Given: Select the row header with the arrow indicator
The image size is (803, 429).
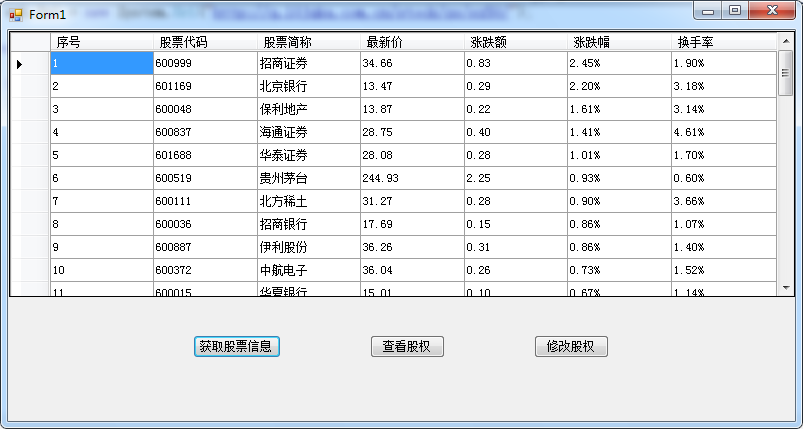Looking at the screenshot, I should tap(30, 63).
